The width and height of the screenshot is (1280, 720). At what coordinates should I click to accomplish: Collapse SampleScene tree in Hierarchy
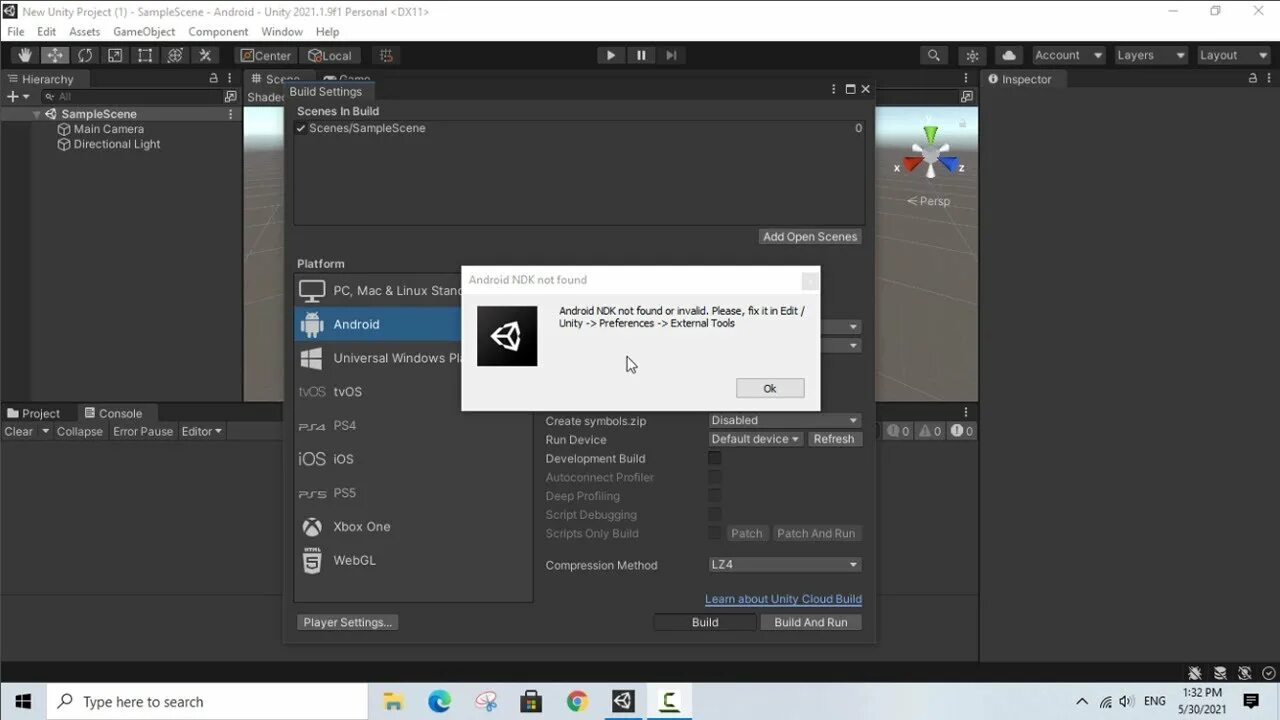(37, 114)
